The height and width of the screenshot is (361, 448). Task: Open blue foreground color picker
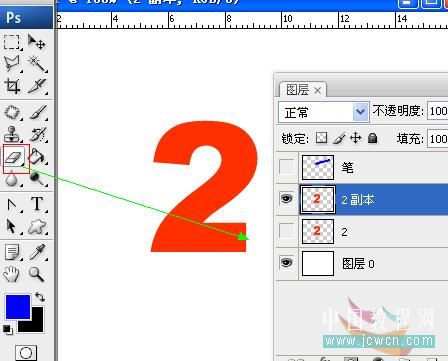(x=18, y=306)
